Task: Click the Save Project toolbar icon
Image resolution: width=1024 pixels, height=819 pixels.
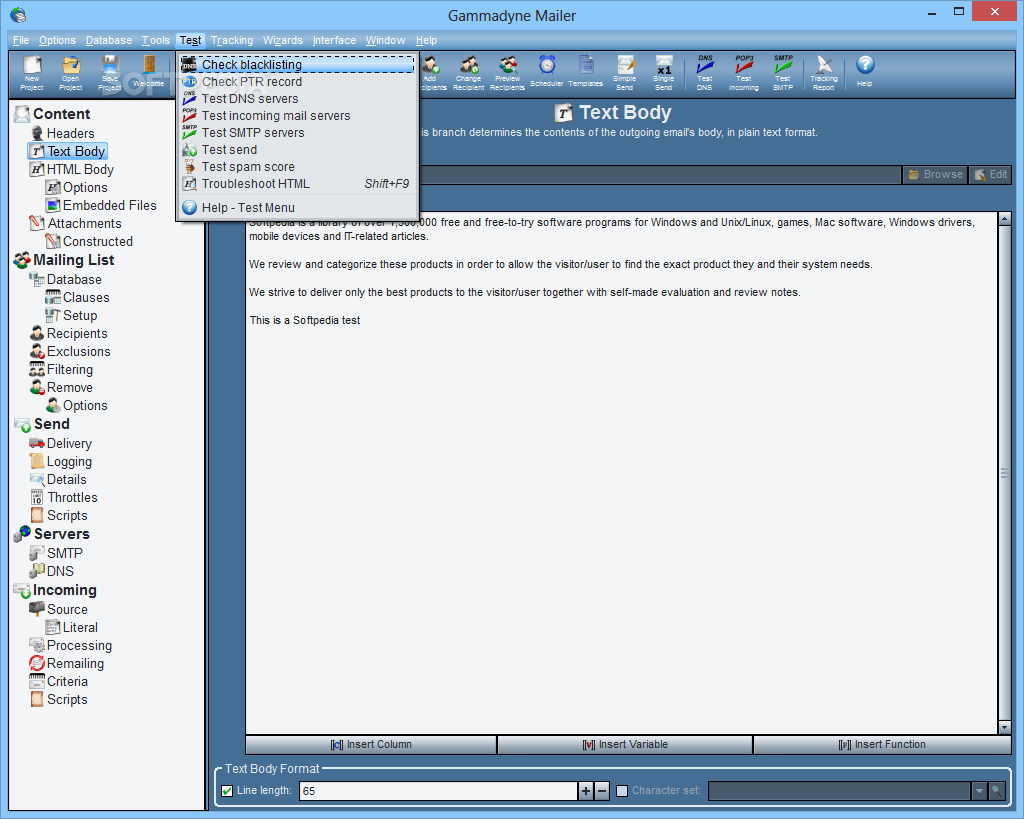Action: [x=110, y=72]
